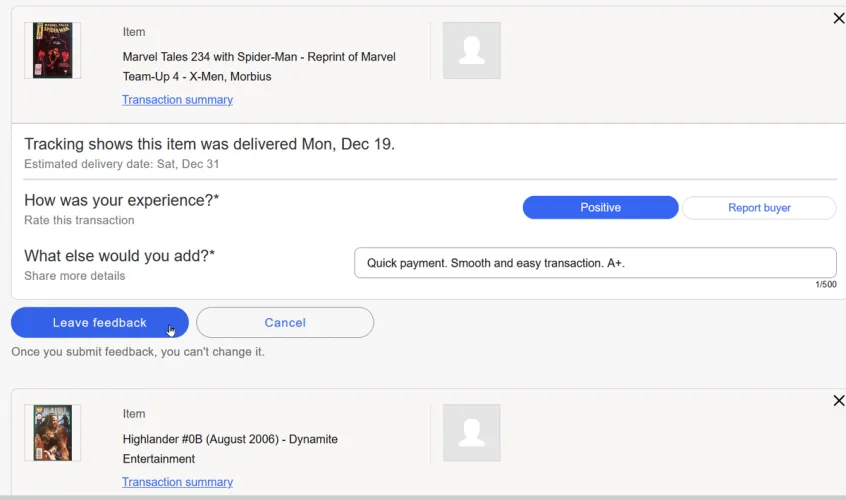Click buyer avatar for Marvel Tales item
Viewport: 846px width, 500px height.
click(x=471, y=51)
